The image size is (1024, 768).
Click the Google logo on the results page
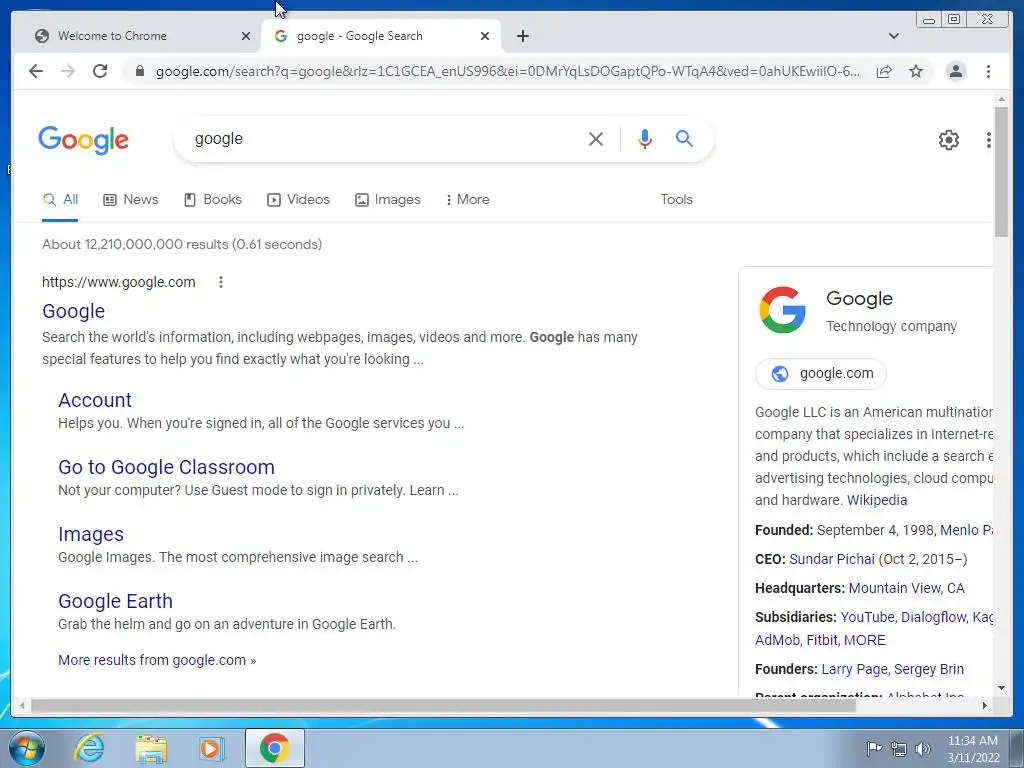(x=84, y=140)
